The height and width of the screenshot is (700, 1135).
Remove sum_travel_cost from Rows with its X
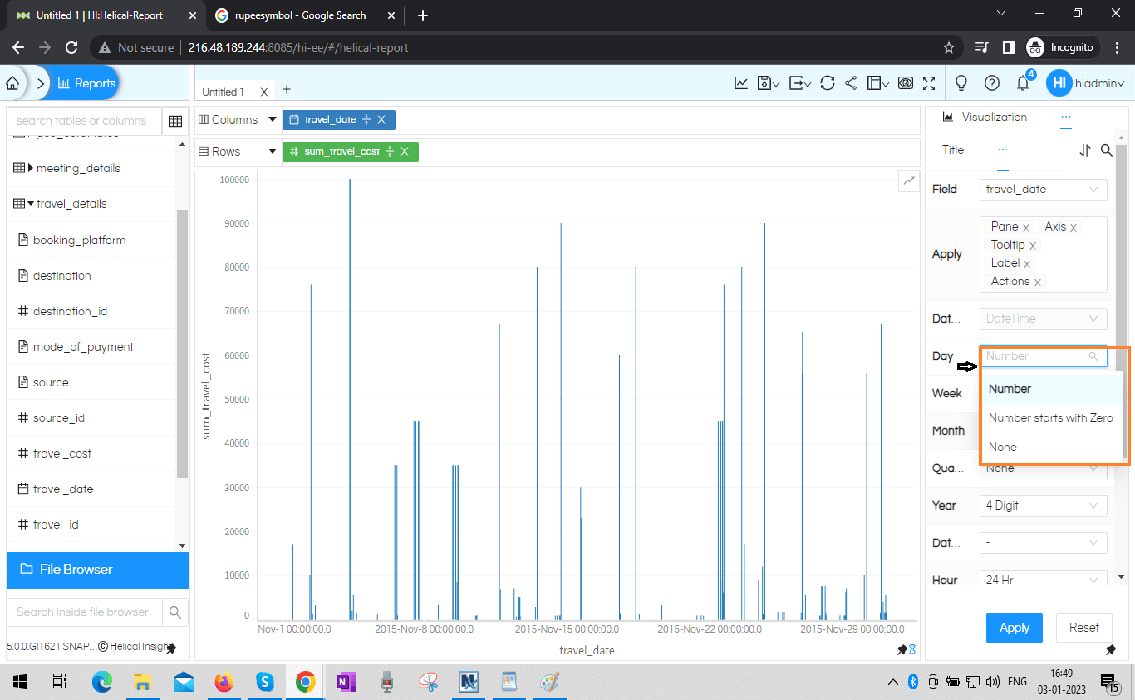pos(405,151)
